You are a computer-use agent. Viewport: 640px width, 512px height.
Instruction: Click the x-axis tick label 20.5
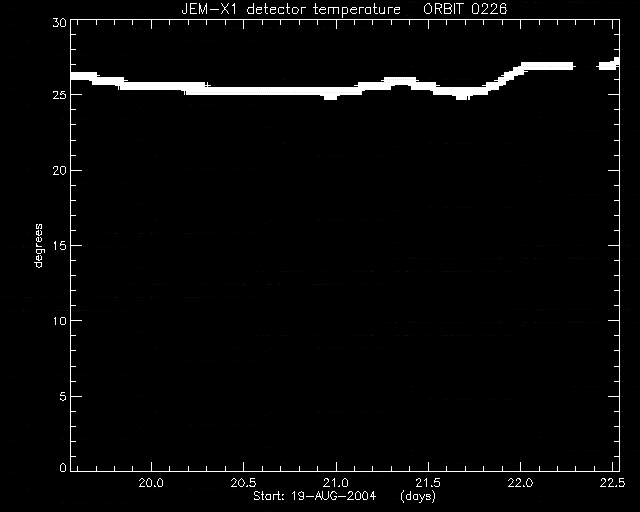243,483
